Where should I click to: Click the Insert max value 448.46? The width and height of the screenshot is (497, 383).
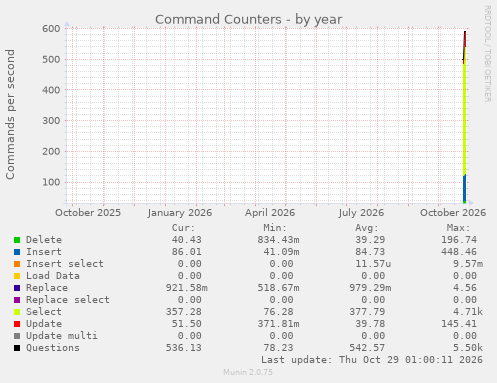click(459, 252)
